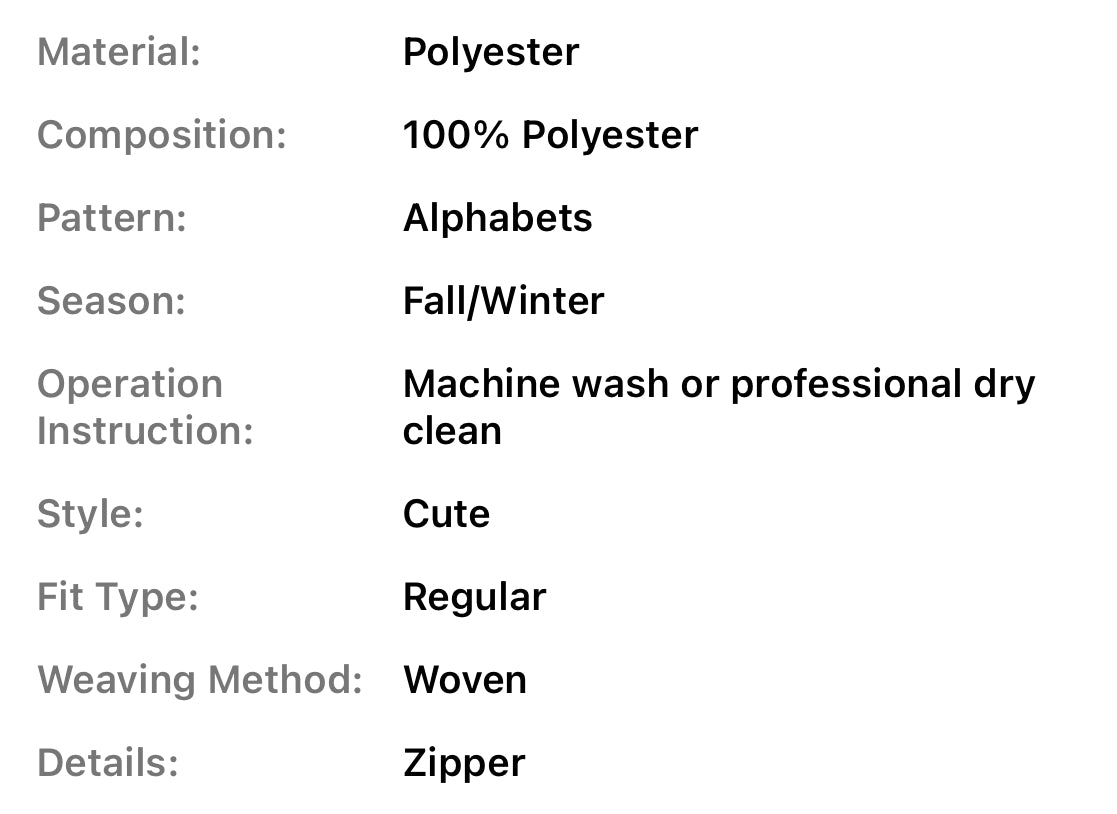Select the Polyester value in Material row
This screenshot has width=1117, height=814.
(x=490, y=52)
